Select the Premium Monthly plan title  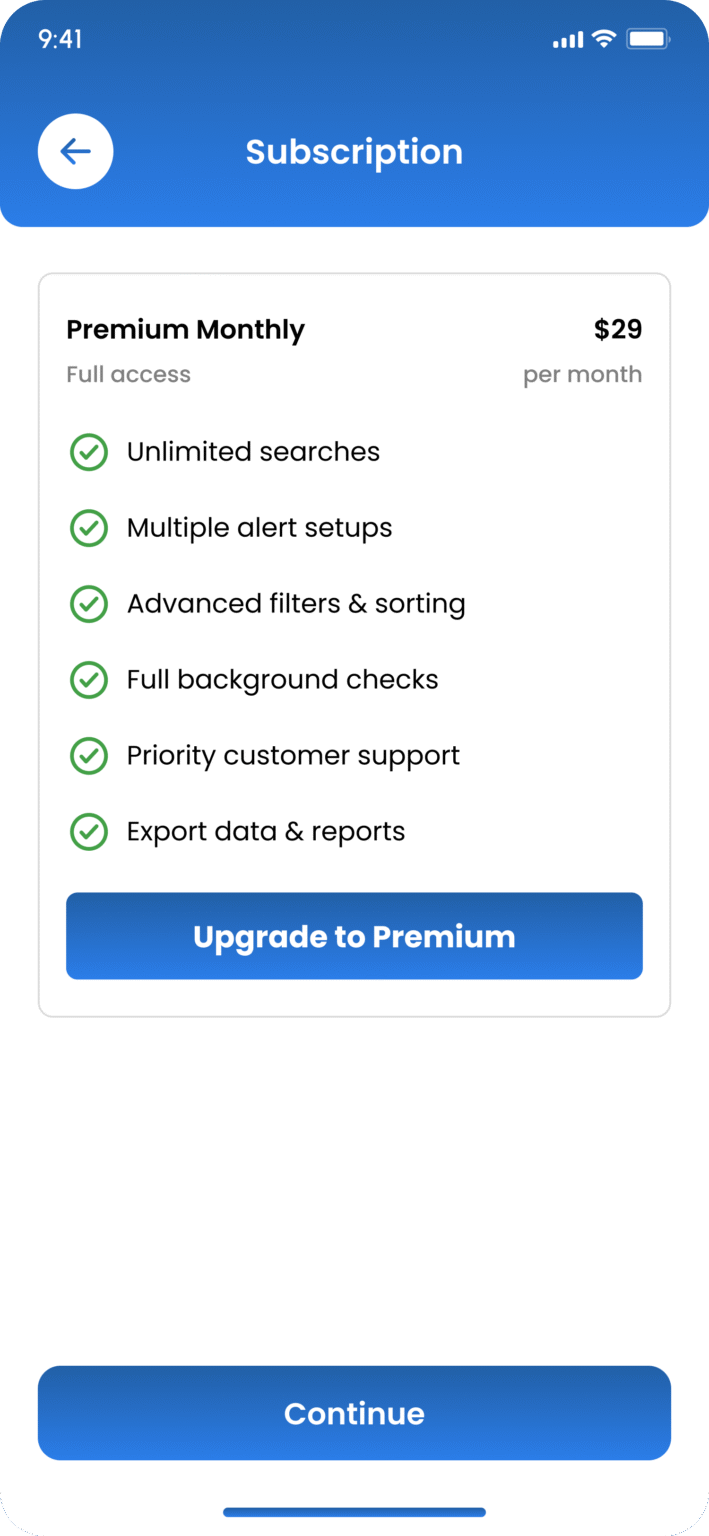click(x=185, y=330)
